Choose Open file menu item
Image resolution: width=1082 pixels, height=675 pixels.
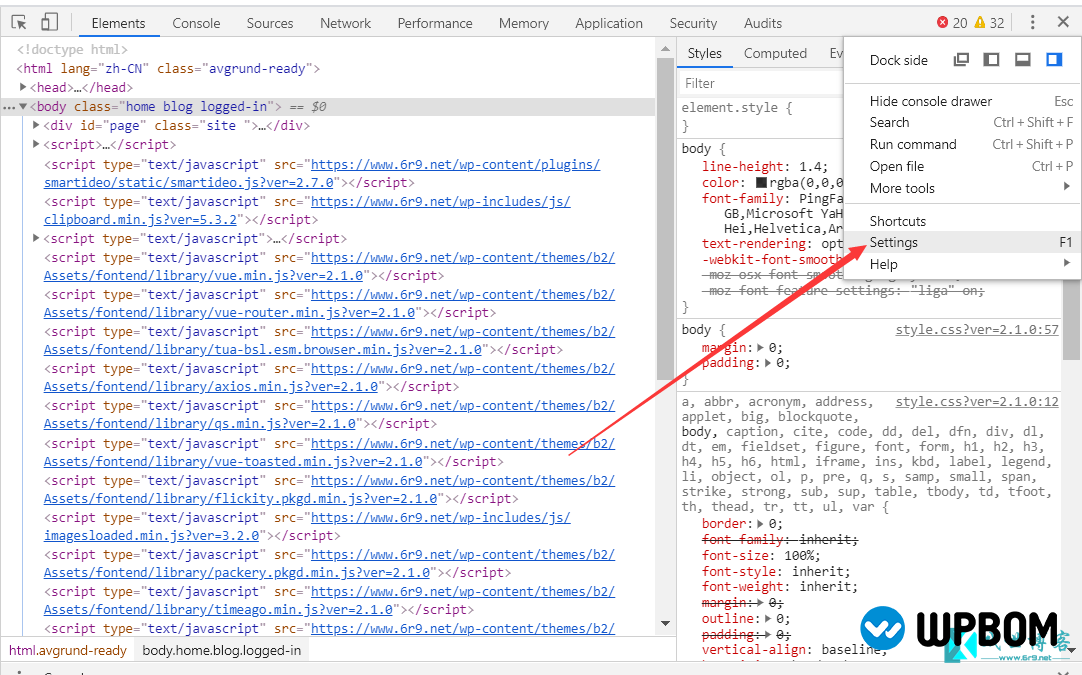point(962,166)
